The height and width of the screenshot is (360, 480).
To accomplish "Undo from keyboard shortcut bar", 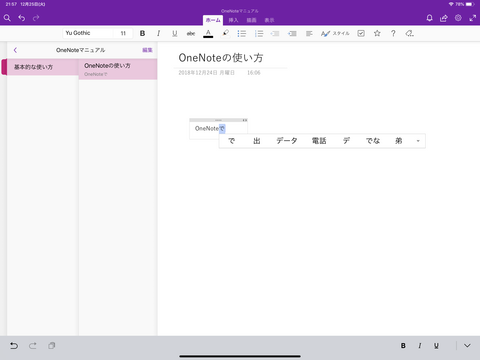I will (x=14, y=346).
